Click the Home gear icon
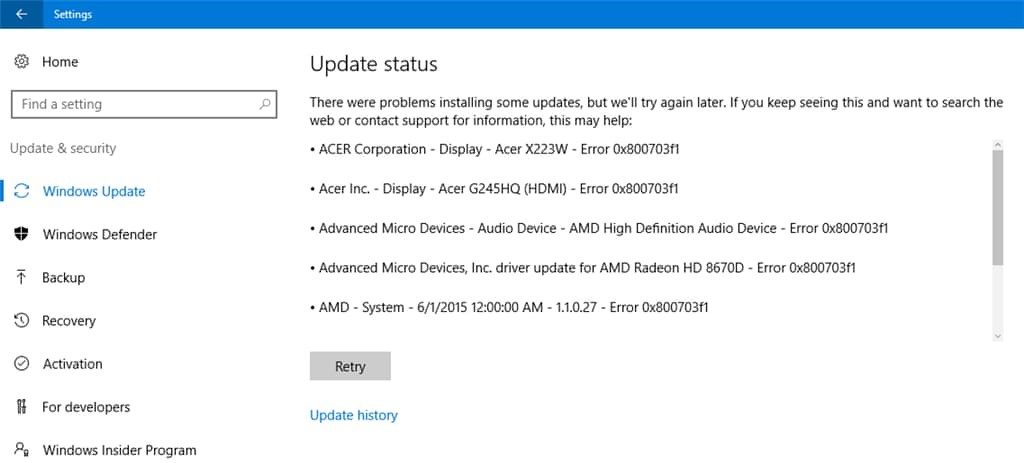Screen dimensions: 1024x463 click(21, 62)
